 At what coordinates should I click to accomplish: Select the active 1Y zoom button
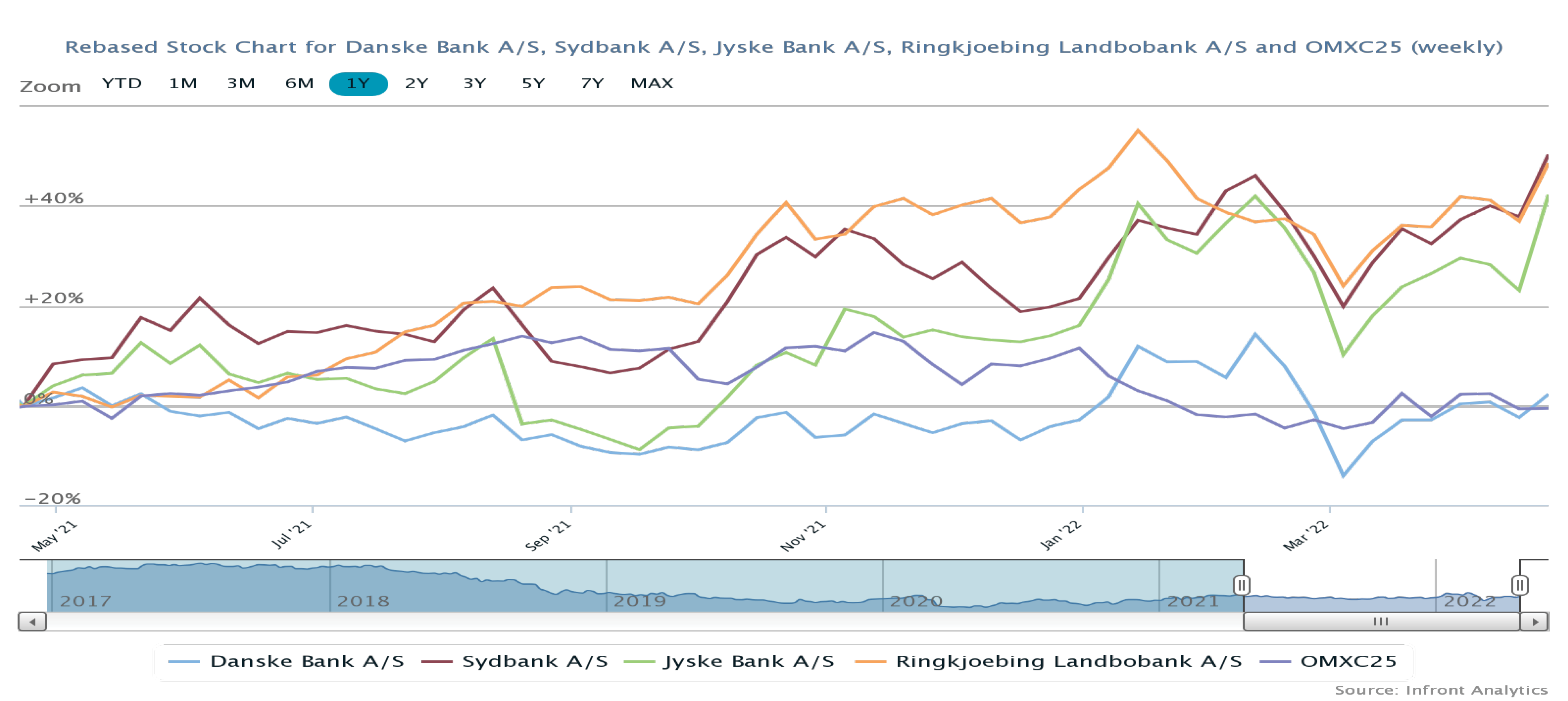[358, 84]
